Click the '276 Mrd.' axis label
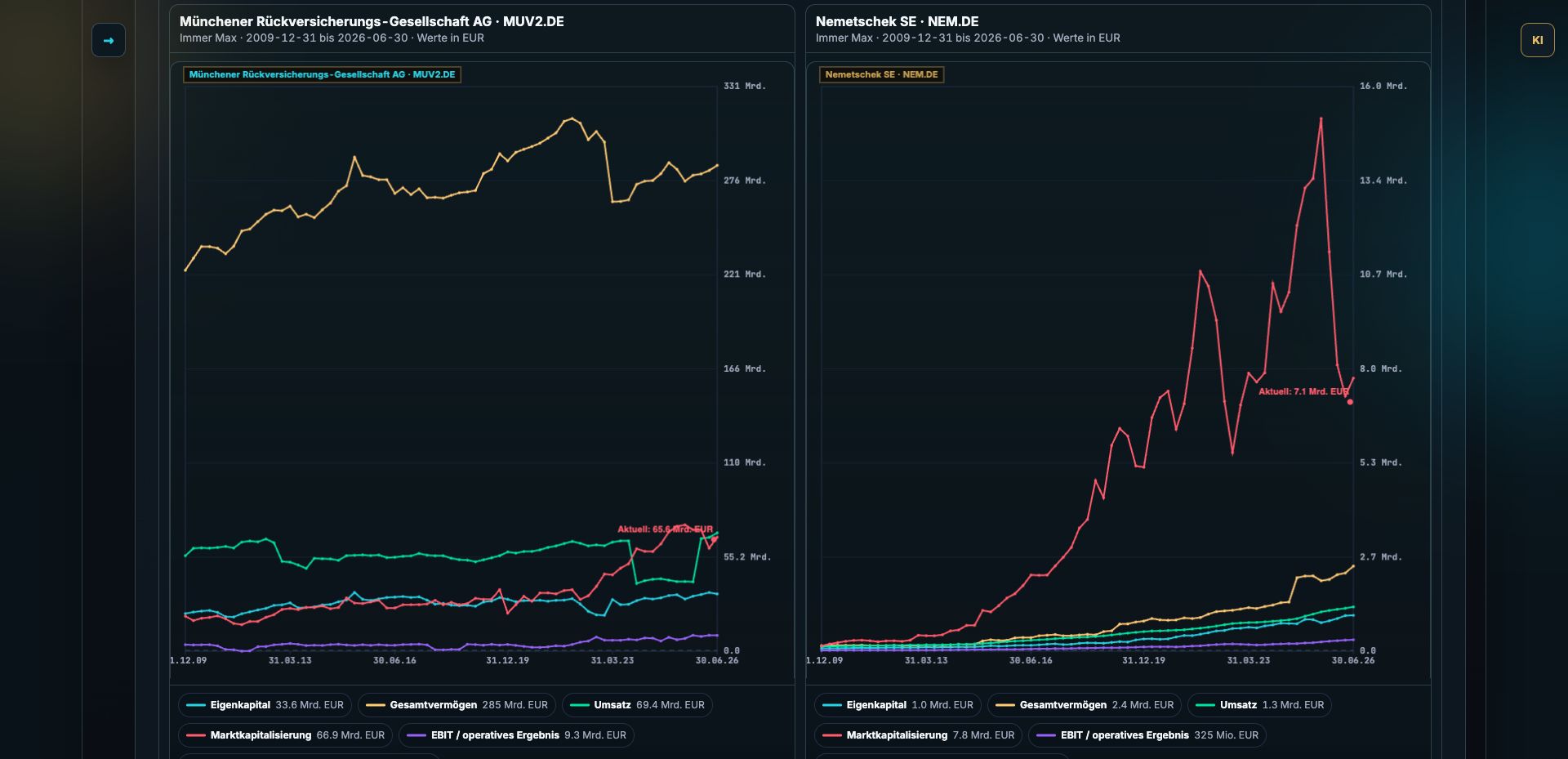The height and width of the screenshot is (759, 1568). (745, 181)
